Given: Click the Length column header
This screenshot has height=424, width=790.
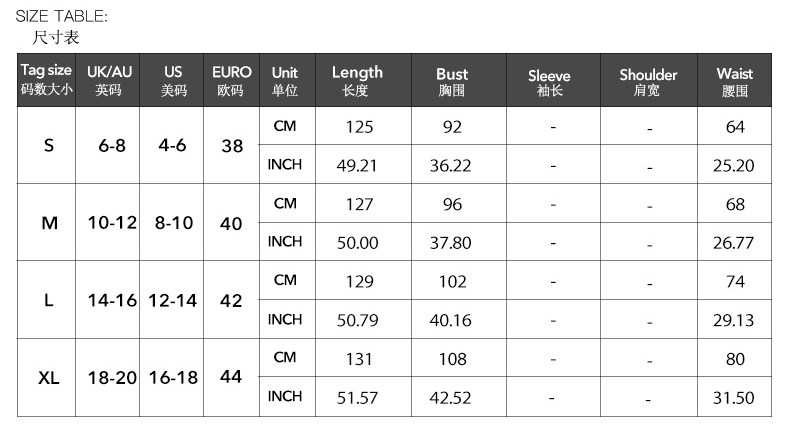Looking at the screenshot, I should (357, 81).
